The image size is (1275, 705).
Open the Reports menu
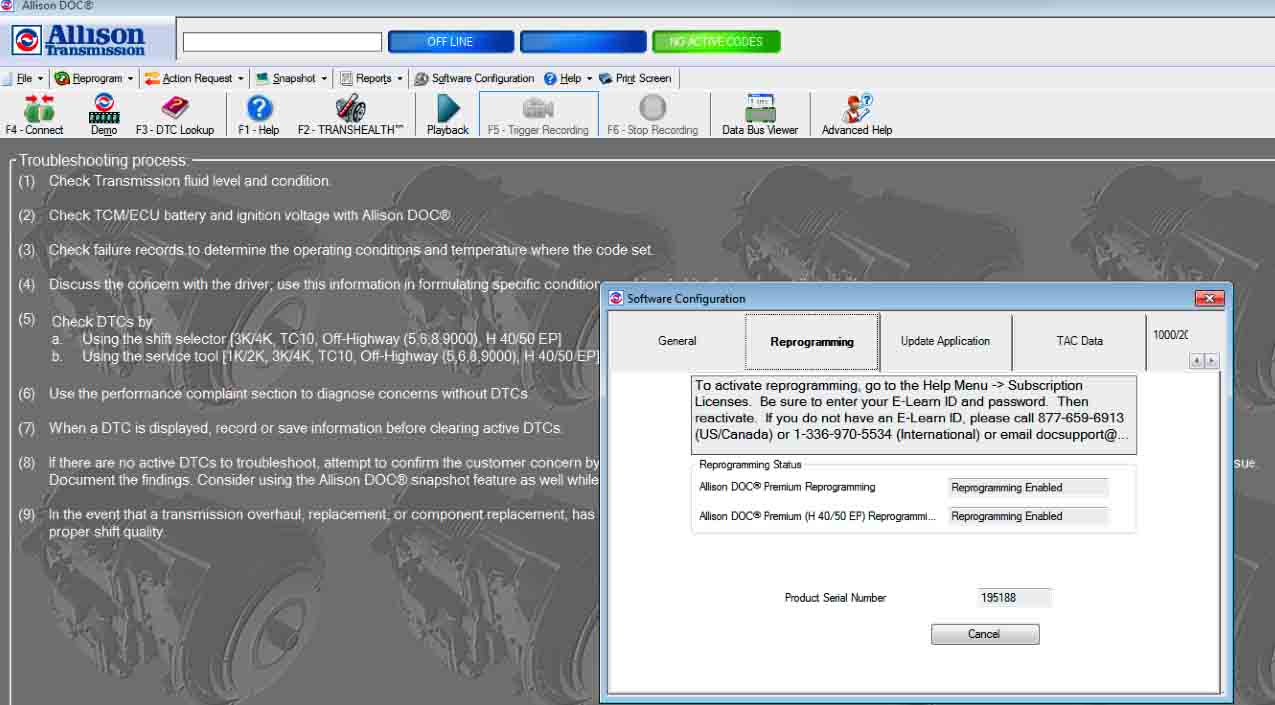point(371,78)
